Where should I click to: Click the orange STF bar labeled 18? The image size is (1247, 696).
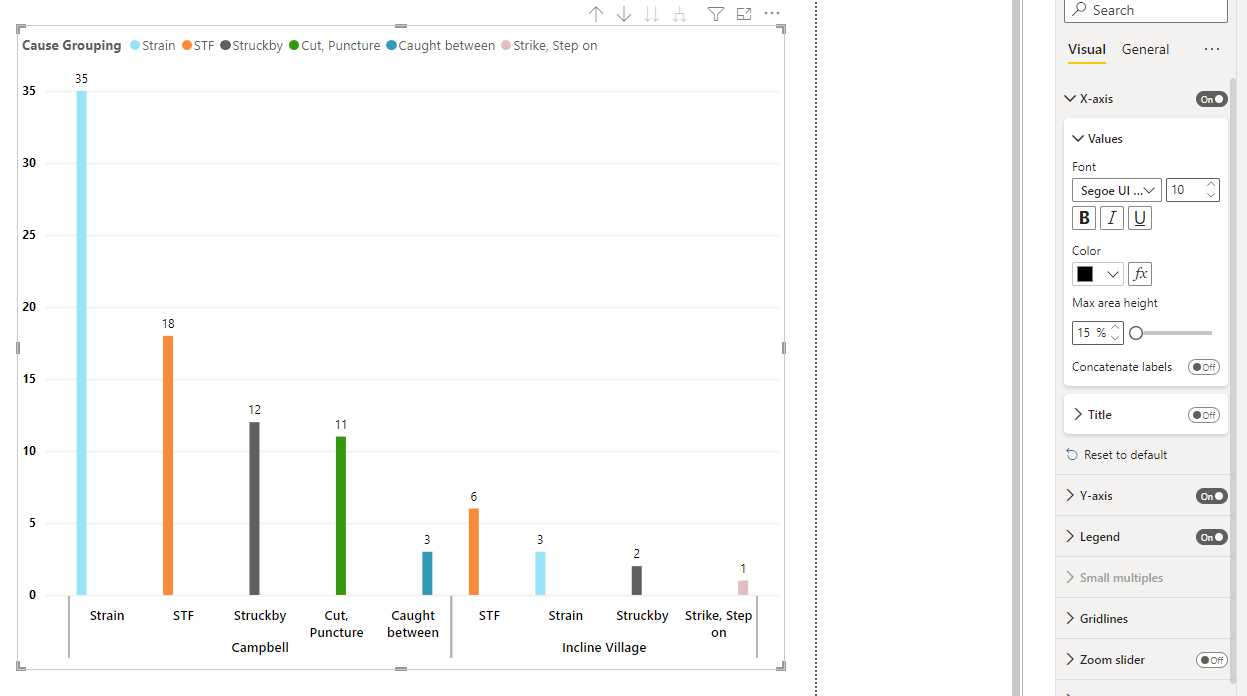tap(168, 465)
